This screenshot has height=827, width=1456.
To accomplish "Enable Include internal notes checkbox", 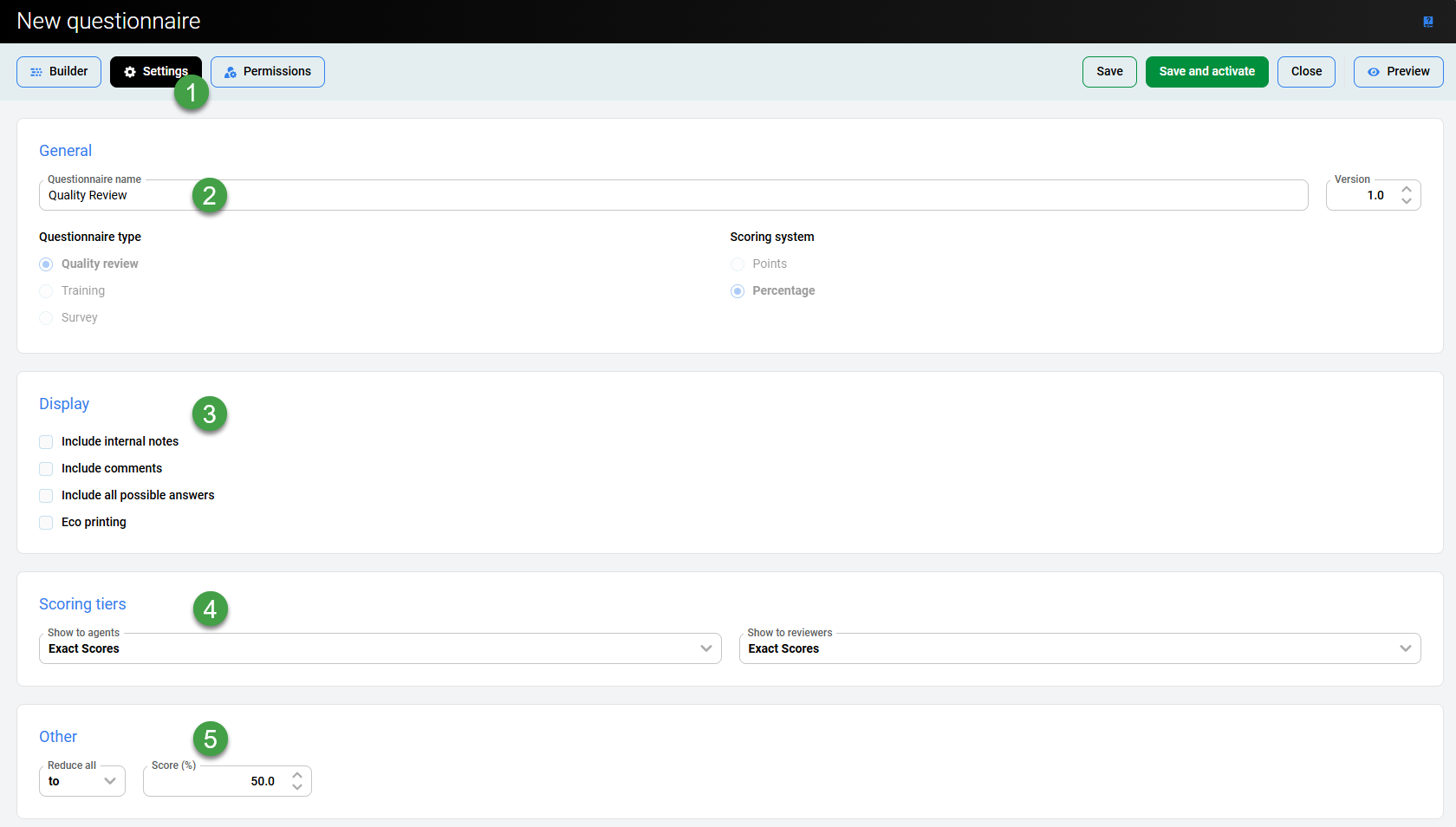I will 47,442.
